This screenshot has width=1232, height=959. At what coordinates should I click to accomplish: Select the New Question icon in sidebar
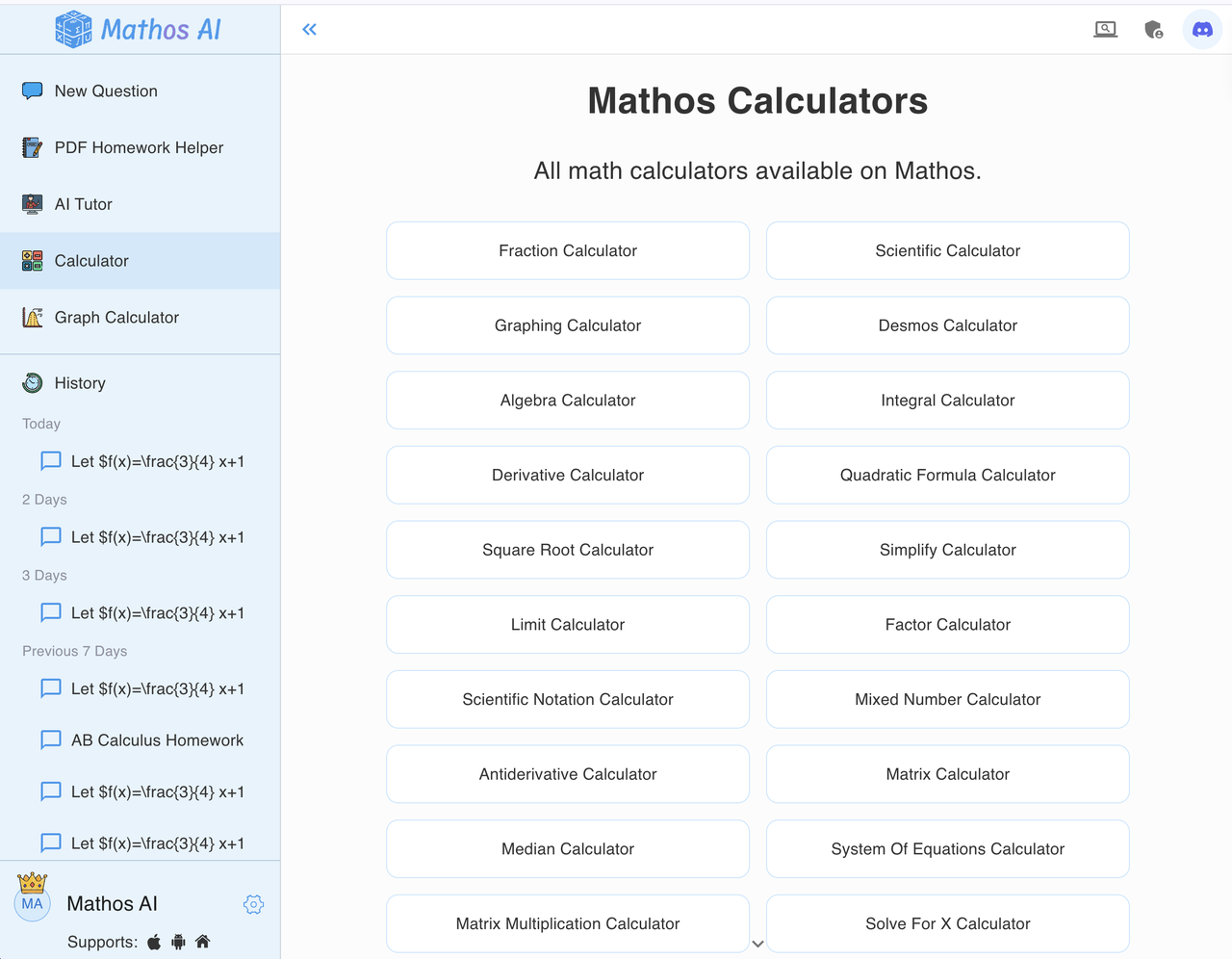[x=32, y=91]
